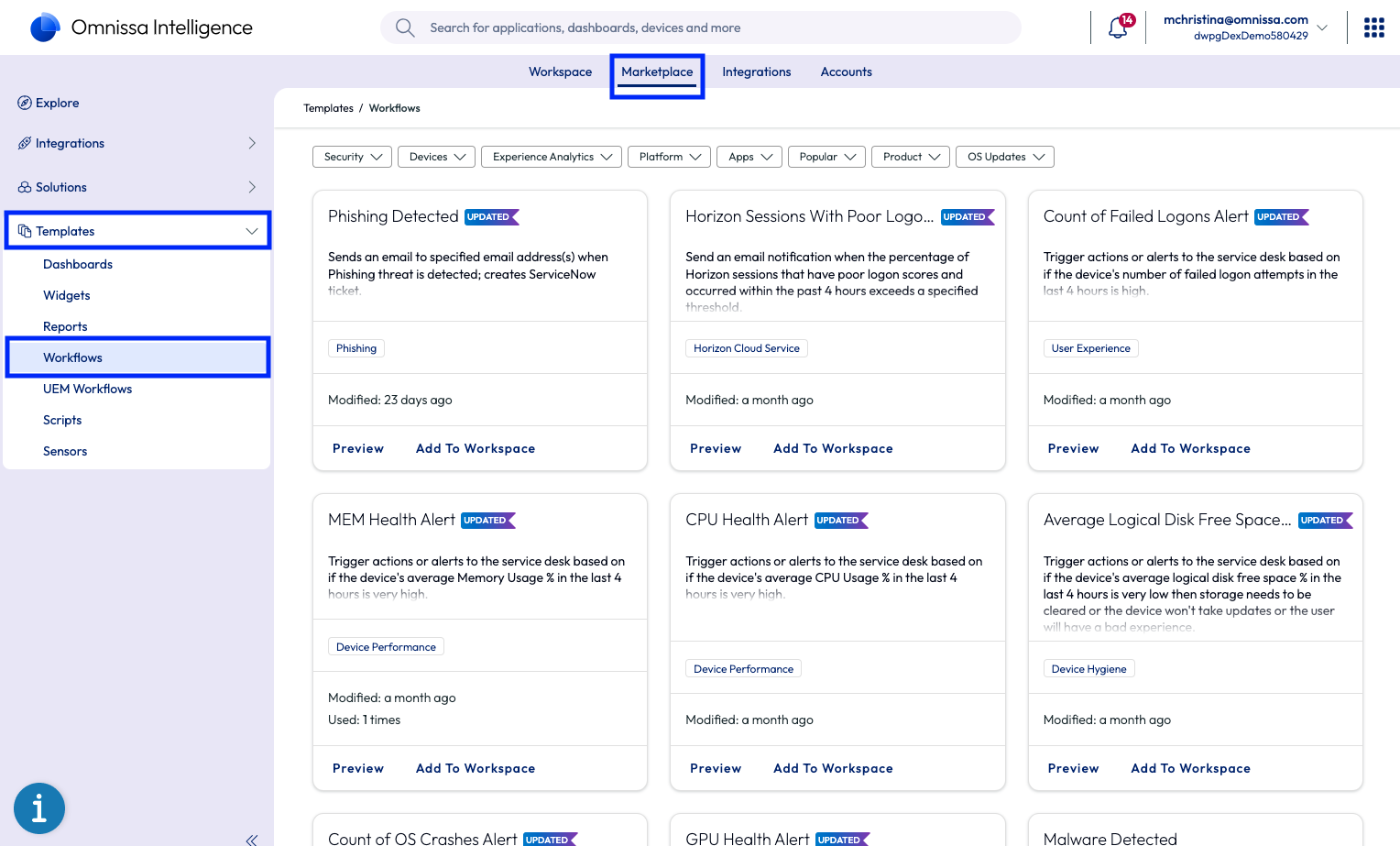
Task: Click the Solutions sidebar icon
Action: 25,187
